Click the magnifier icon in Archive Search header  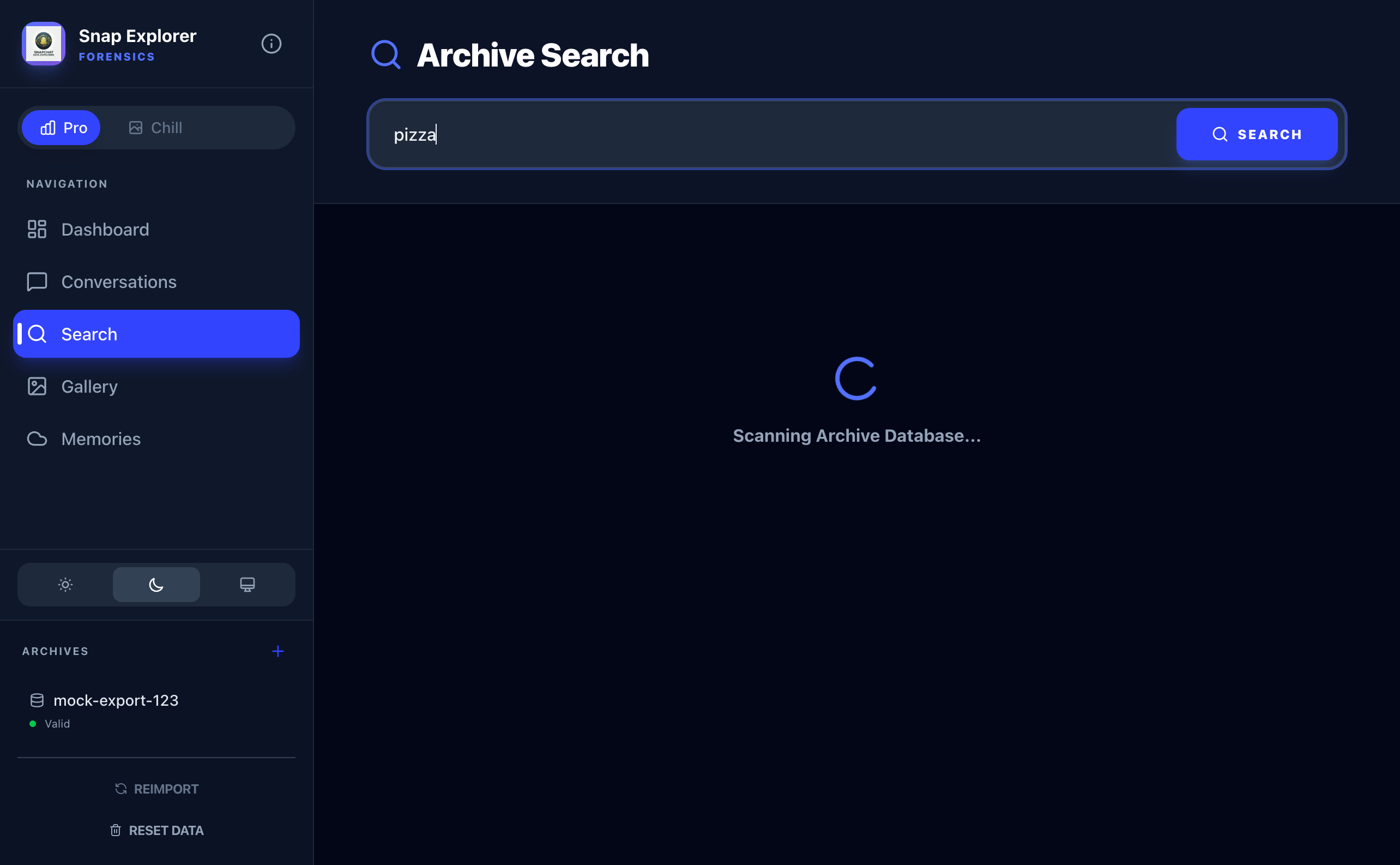point(386,55)
